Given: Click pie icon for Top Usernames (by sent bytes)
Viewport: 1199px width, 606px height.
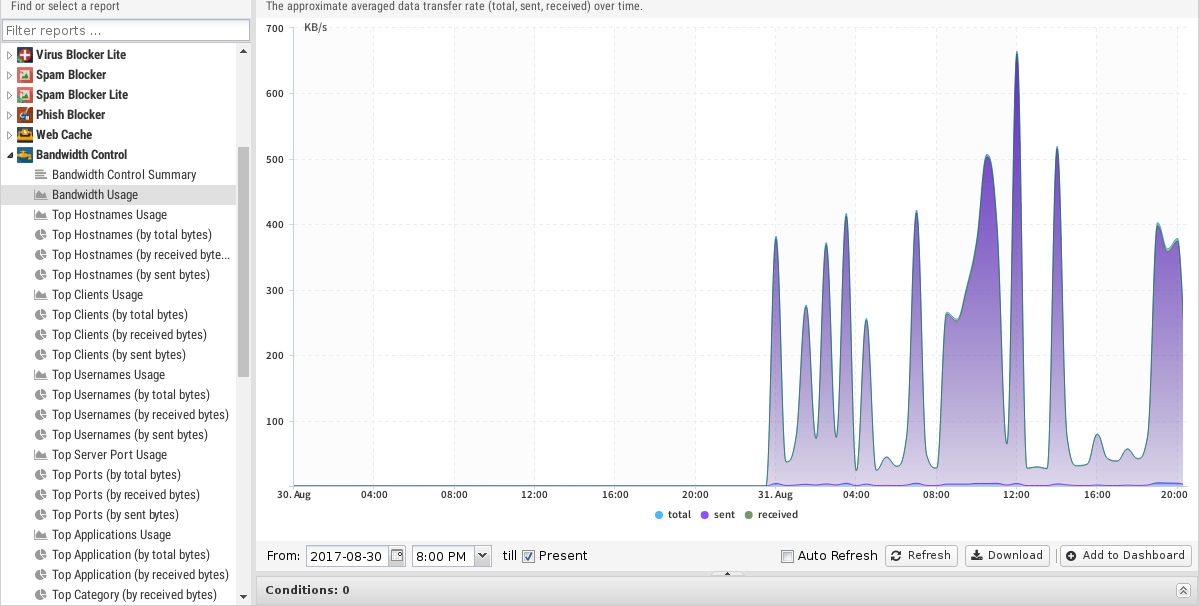Looking at the screenshot, I should pos(41,435).
